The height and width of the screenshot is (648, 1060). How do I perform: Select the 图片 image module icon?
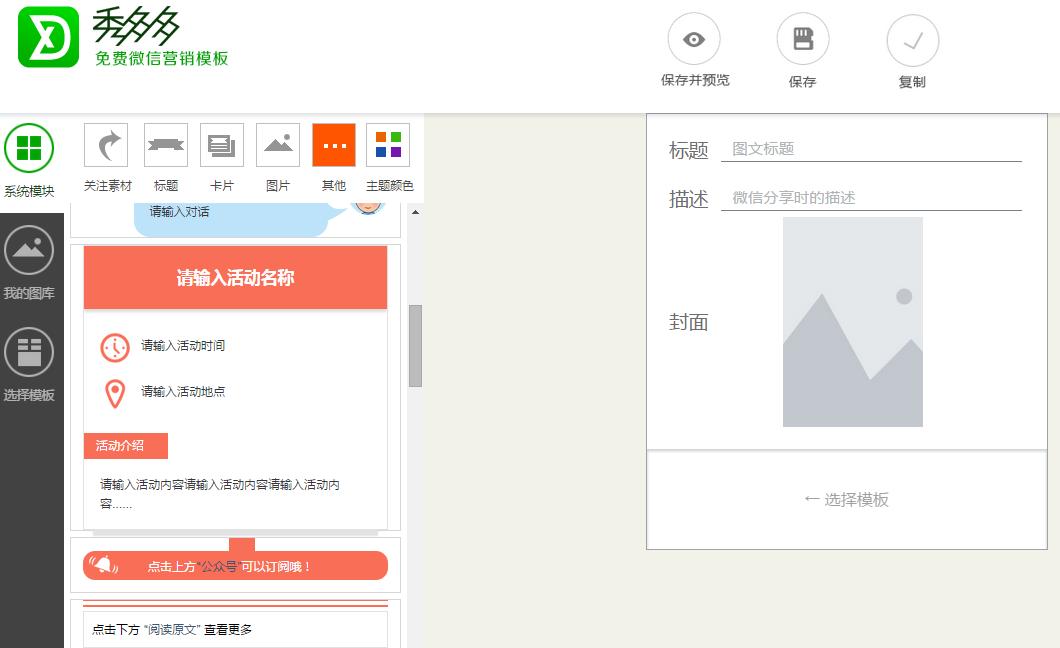tap(277, 143)
